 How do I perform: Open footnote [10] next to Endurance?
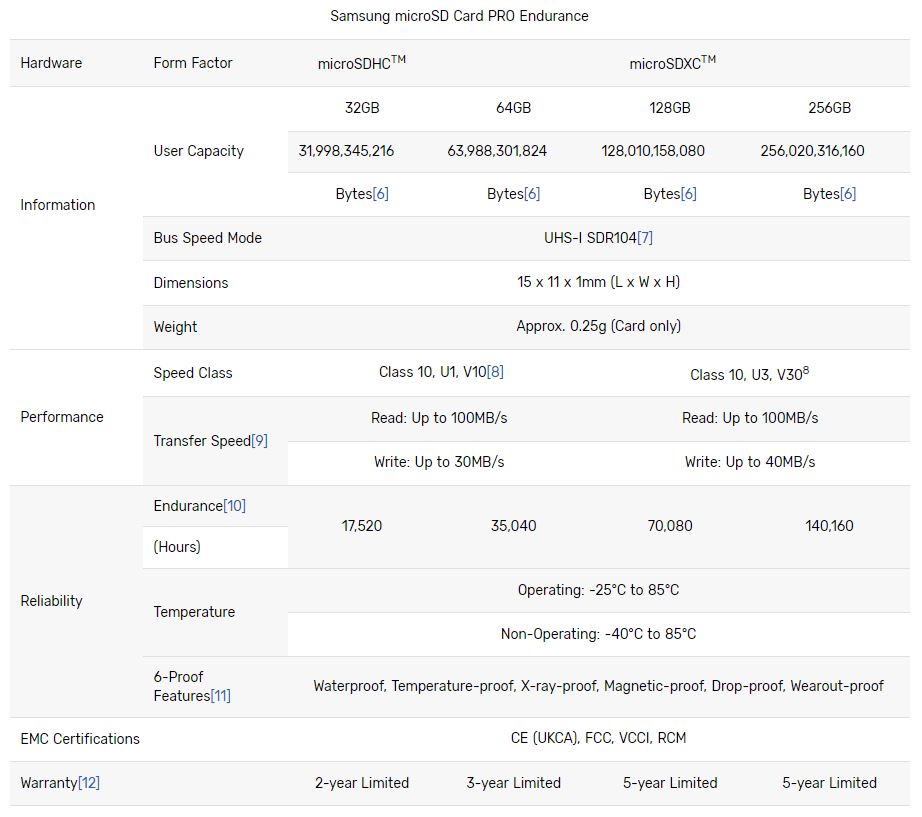(x=235, y=506)
